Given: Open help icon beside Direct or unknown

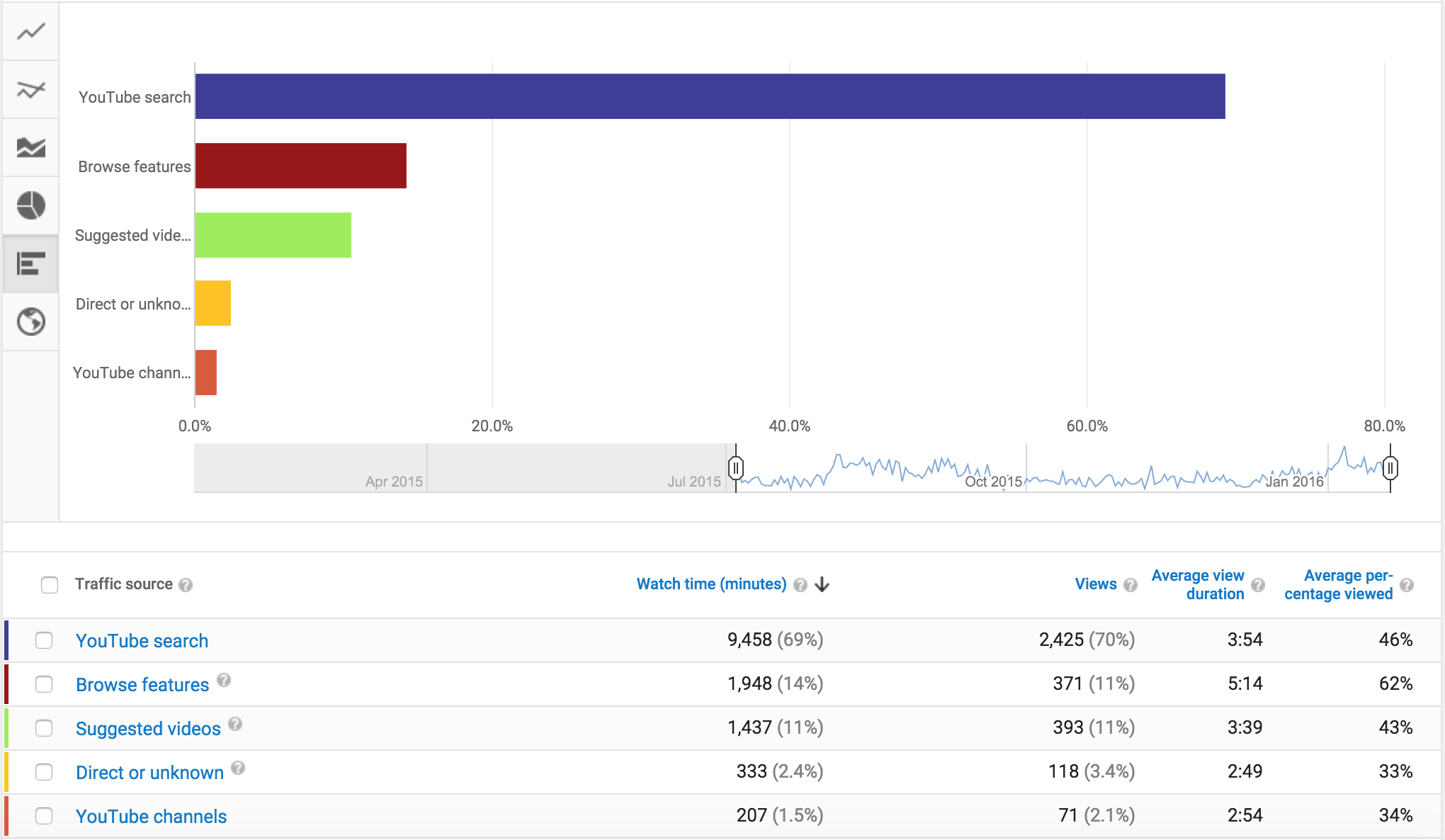Looking at the screenshot, I should click(238, 768).
